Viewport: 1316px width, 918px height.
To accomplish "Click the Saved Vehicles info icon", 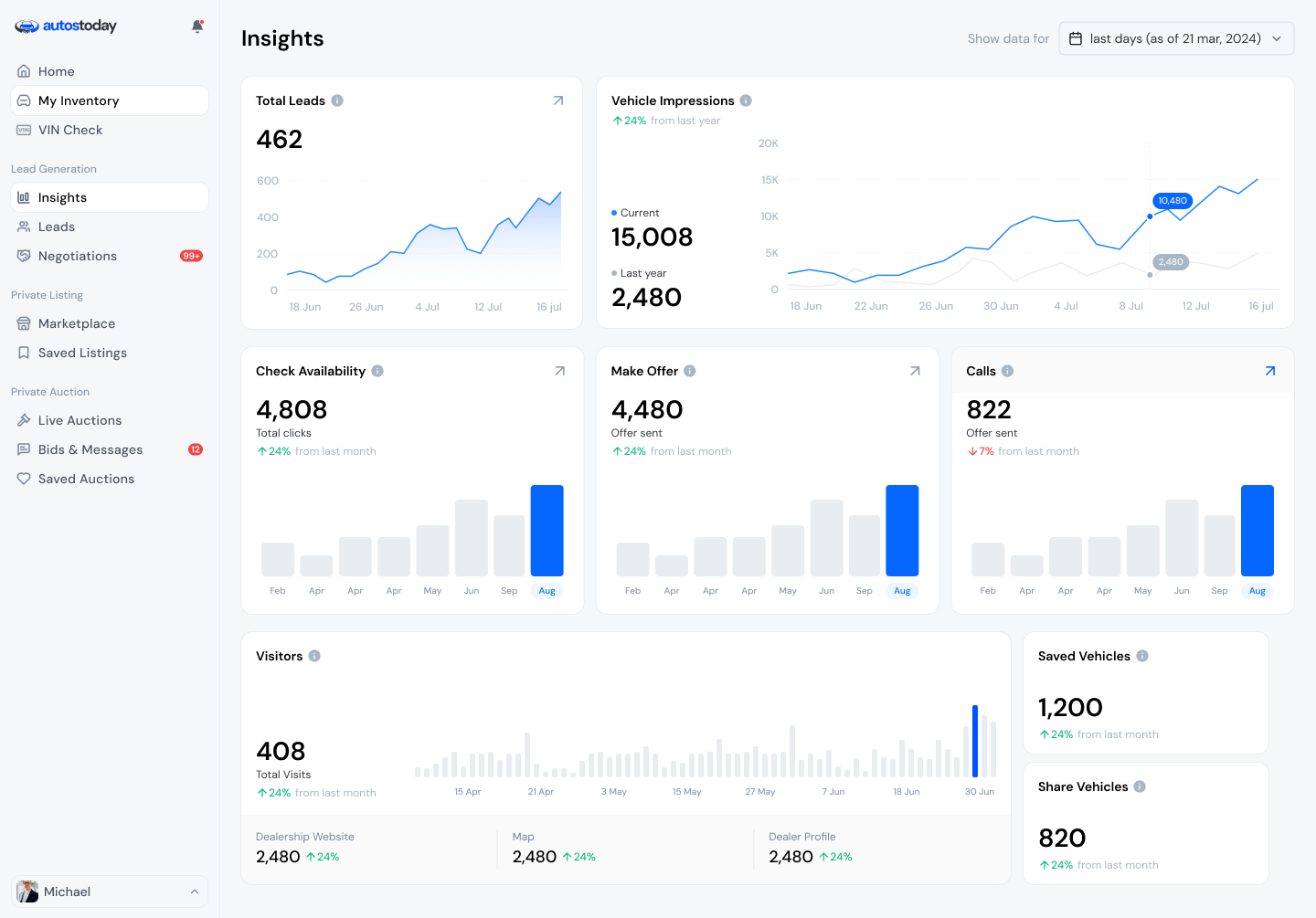I will tap(1142, 656).
